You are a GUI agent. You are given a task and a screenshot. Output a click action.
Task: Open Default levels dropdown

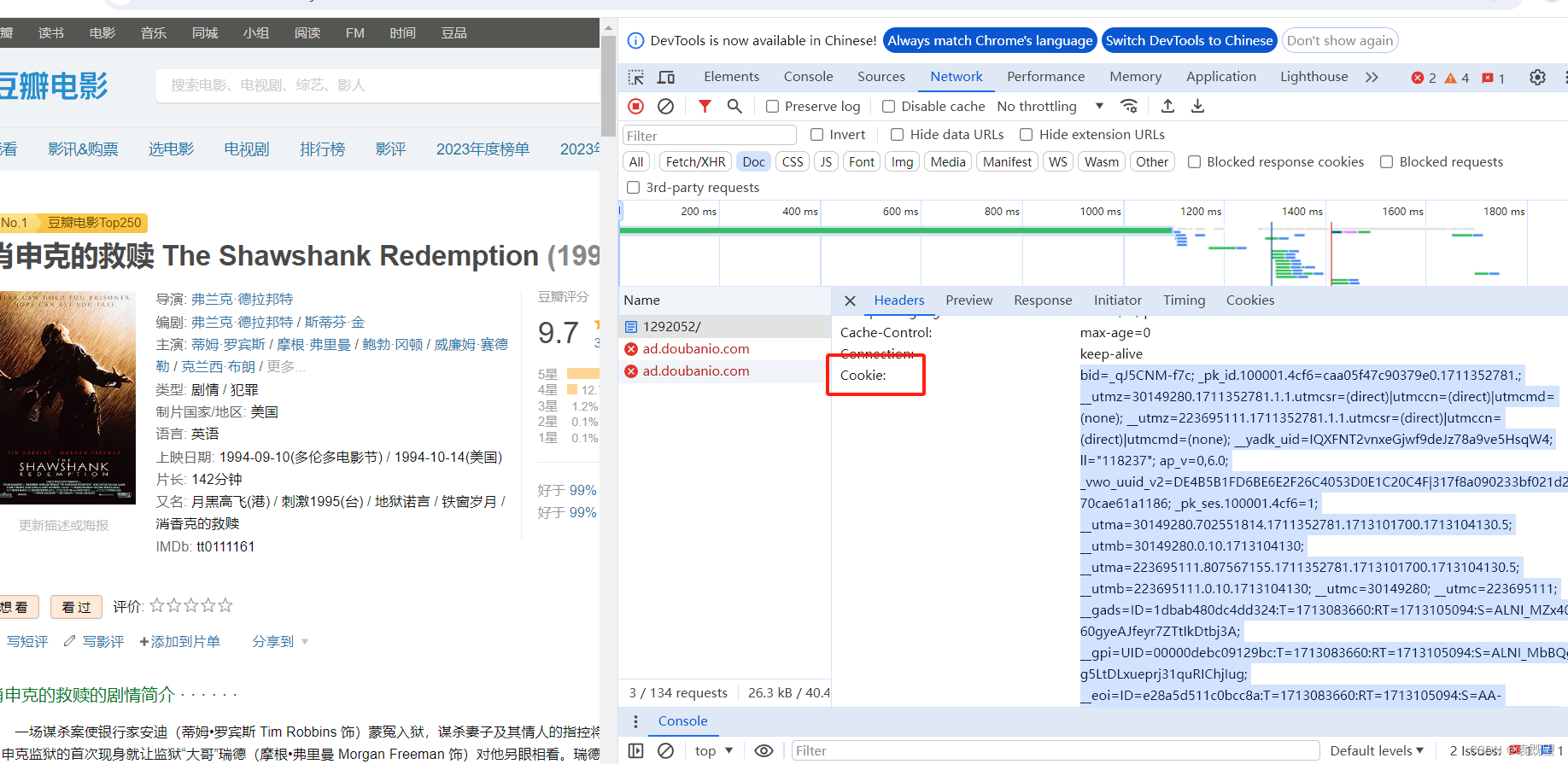[x=1377, y=750]
